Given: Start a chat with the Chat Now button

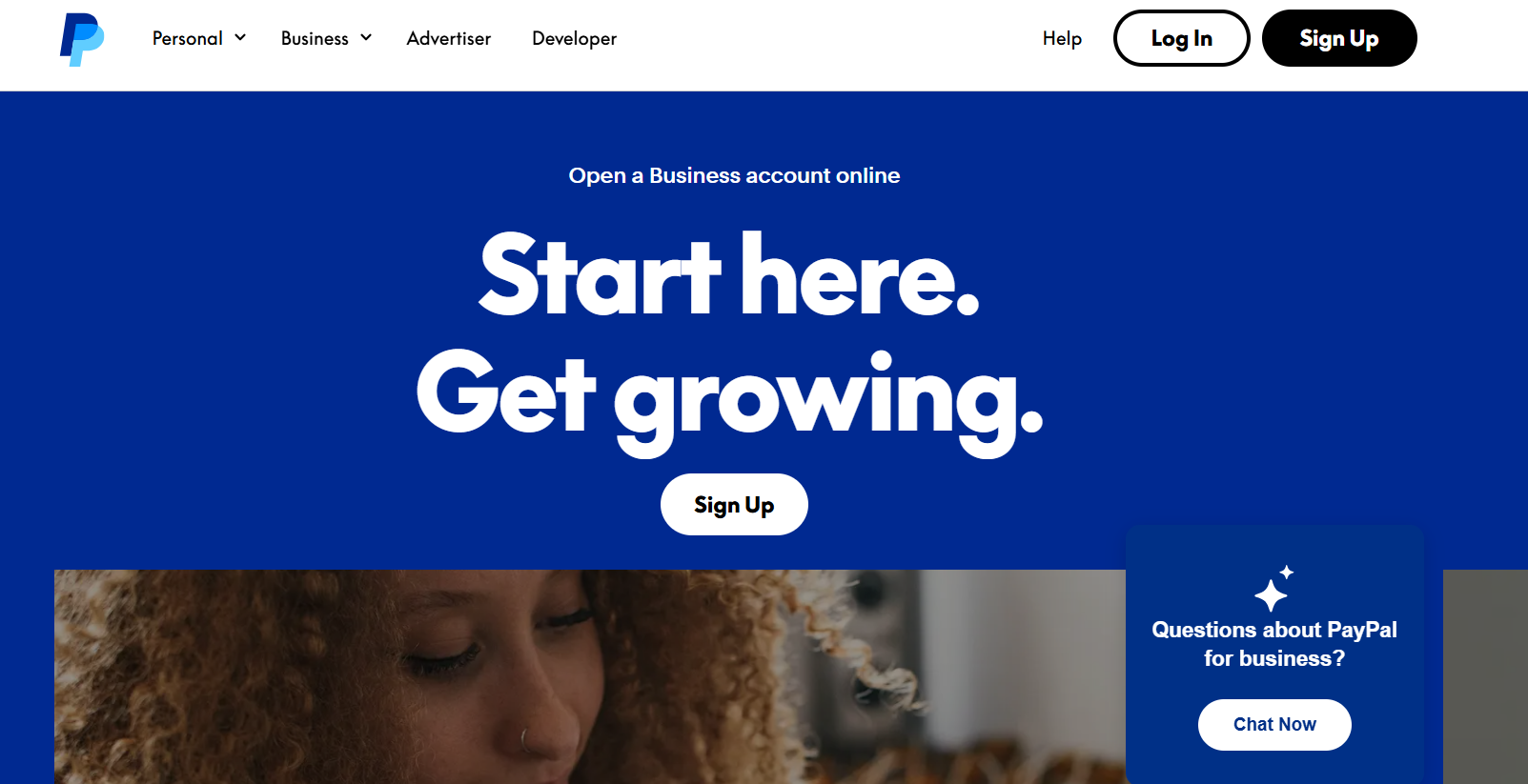Looking at the screenshot, I should pyautogui.click(x=1274, y=725).
